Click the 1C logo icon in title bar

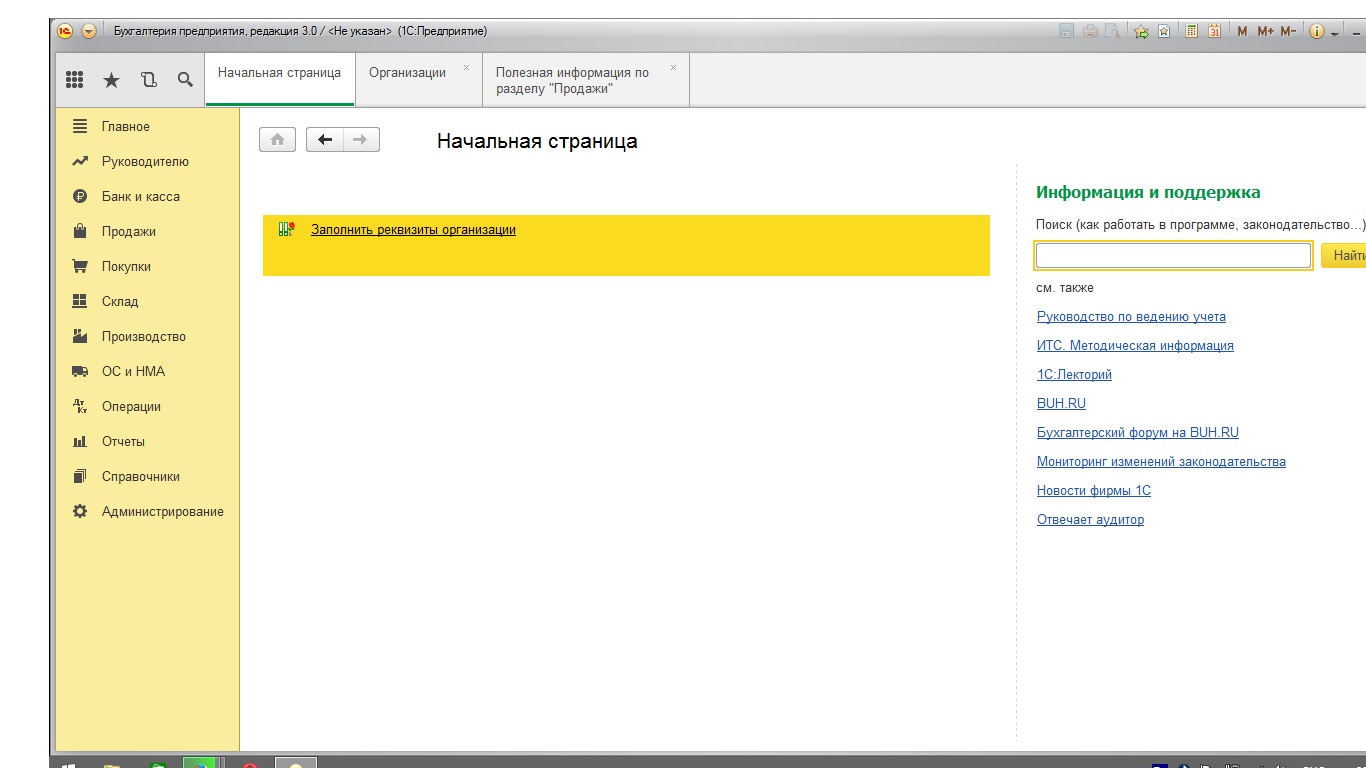tap(65, 31)
